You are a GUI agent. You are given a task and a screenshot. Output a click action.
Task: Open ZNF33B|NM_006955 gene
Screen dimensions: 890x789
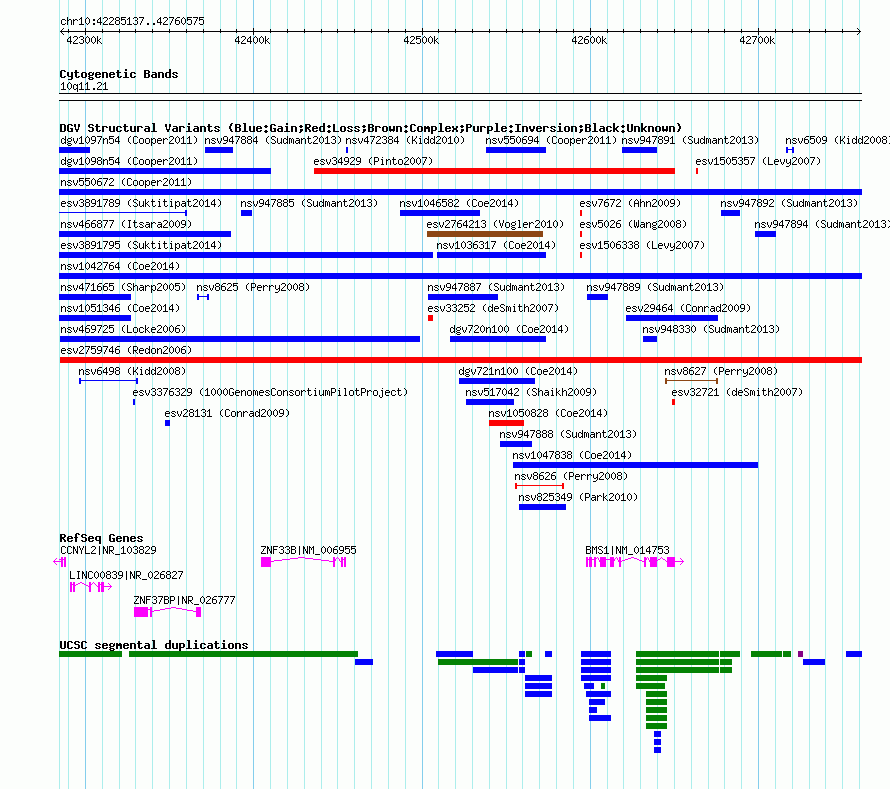coord(308,550)
